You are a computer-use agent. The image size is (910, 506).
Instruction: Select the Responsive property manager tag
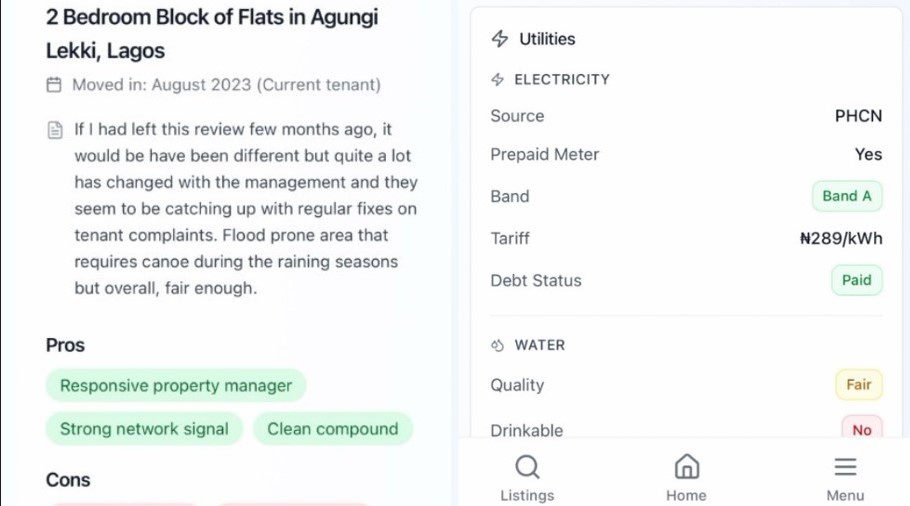coord(176,386)
